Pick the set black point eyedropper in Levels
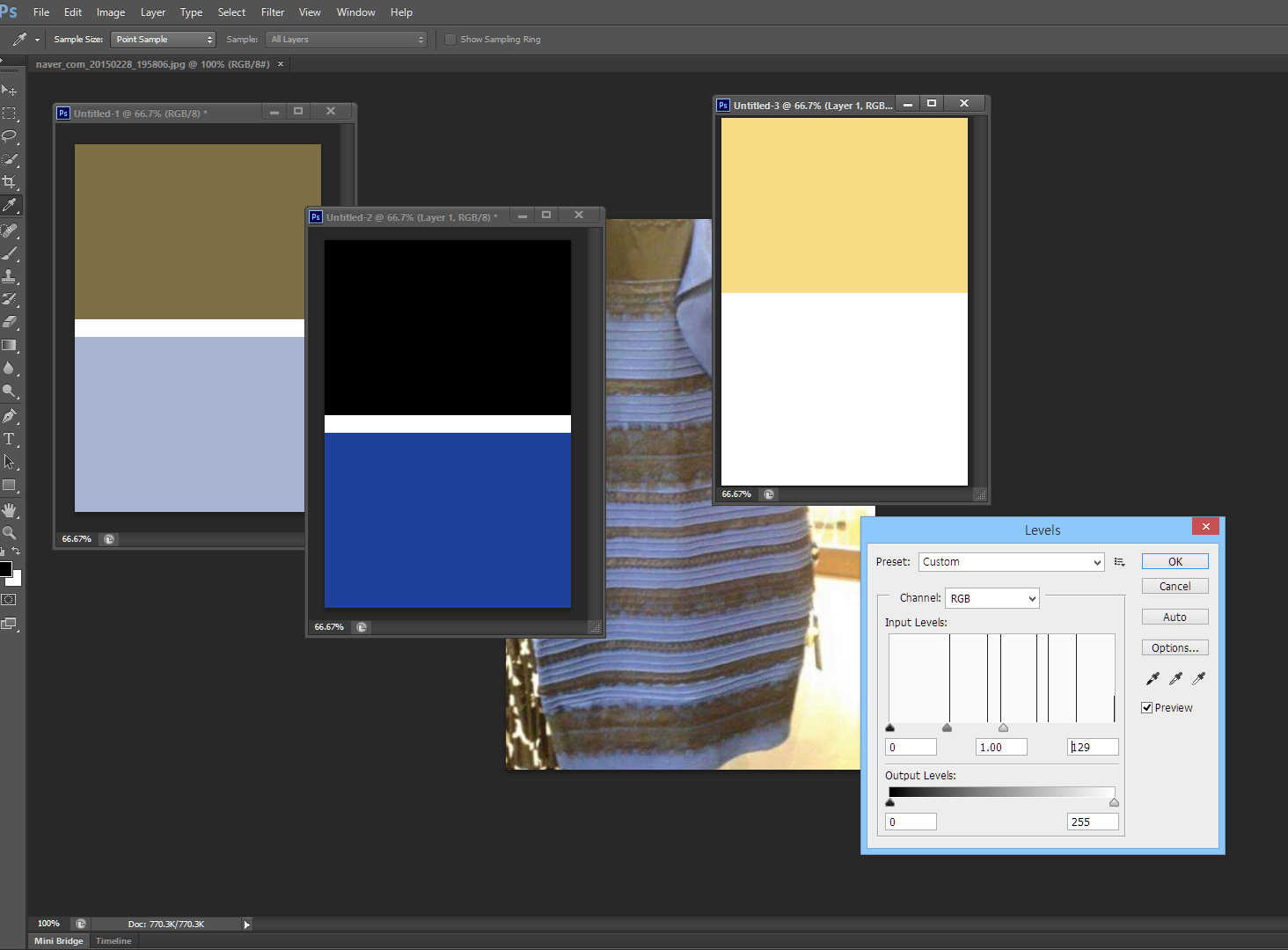Screen dimensions: 1288x950 1153,678
